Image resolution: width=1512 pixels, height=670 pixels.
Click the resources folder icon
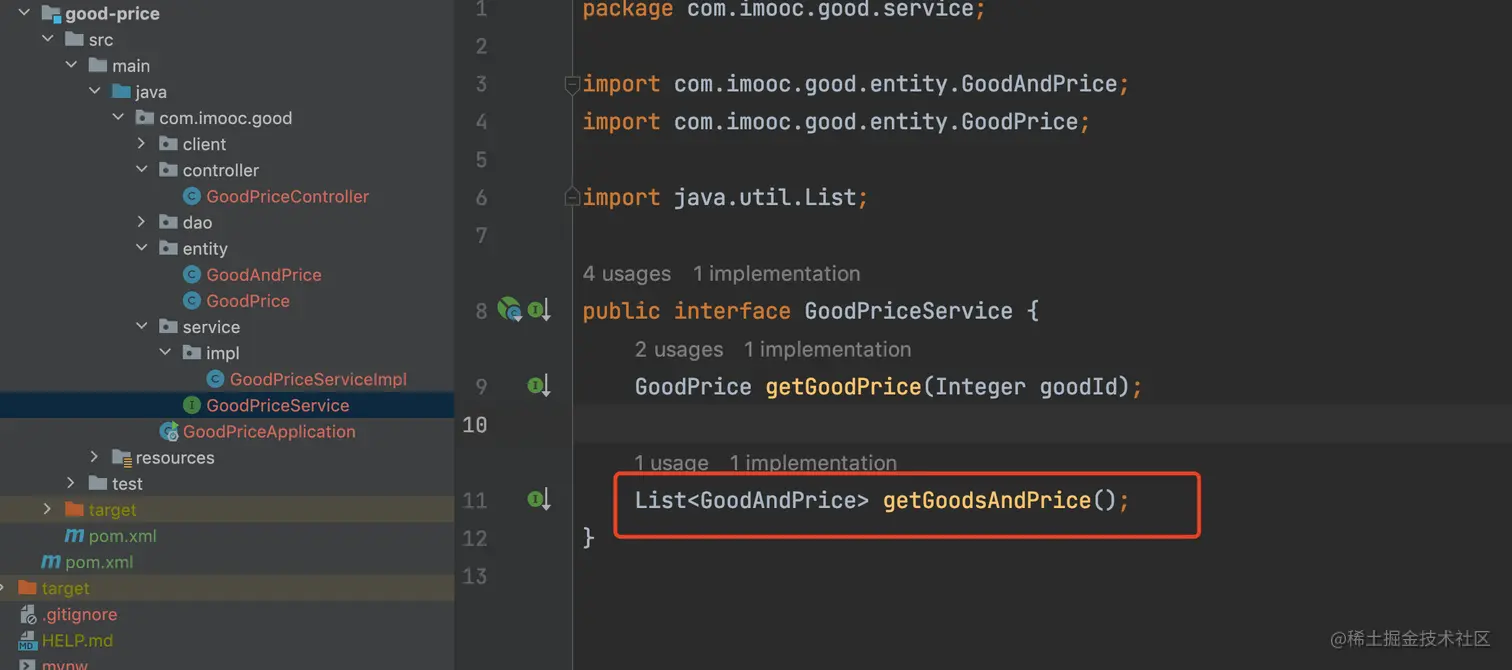click(x=121, y=457)
